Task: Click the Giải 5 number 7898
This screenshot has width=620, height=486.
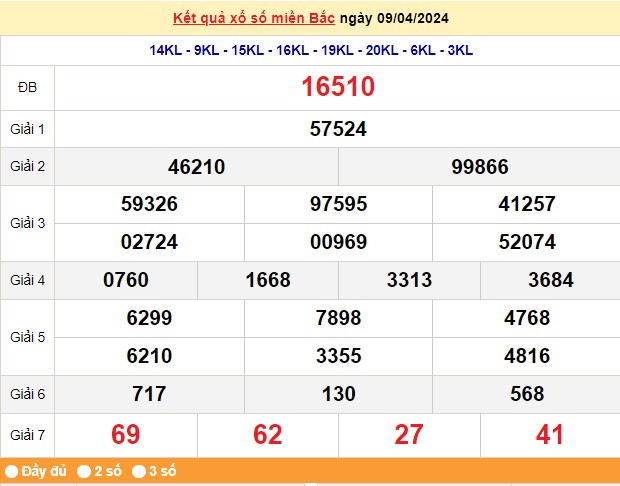Action: [338, 318]
